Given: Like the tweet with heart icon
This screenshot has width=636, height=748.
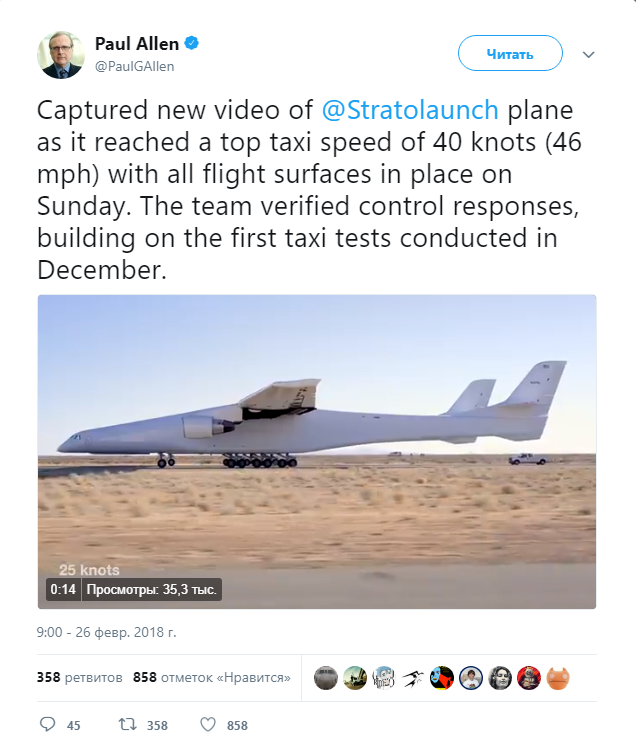Looking at the screenshot, I should (x=208, y=724).
